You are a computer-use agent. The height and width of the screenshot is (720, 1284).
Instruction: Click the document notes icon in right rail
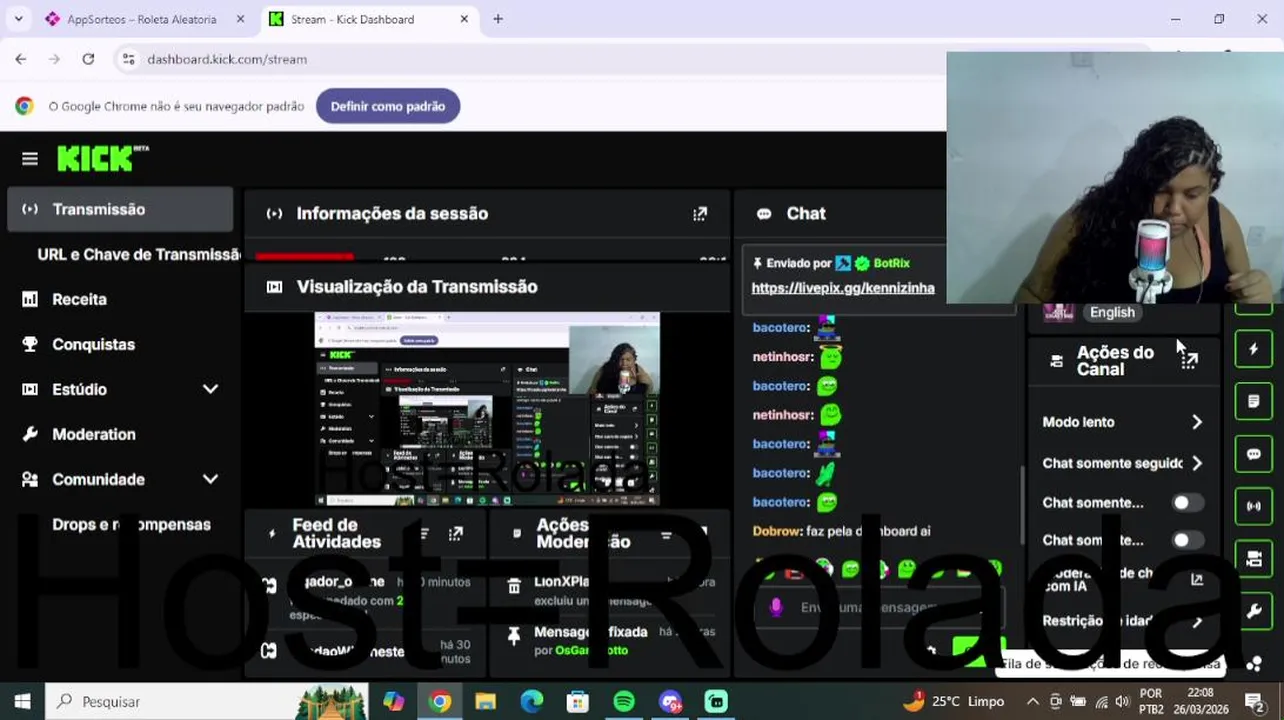[x=1254, y=401]
